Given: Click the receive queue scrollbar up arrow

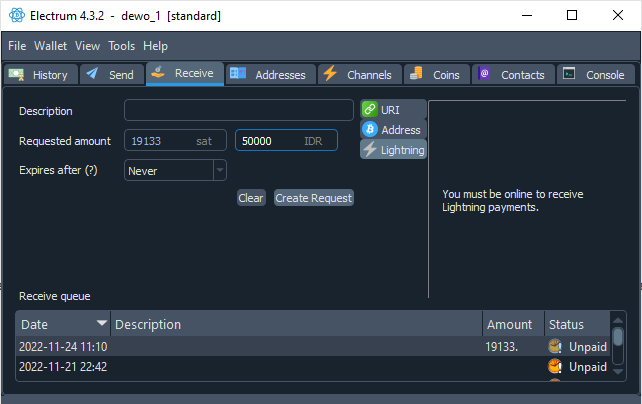Looking at the screenshot, I should (x=618, y=320).
